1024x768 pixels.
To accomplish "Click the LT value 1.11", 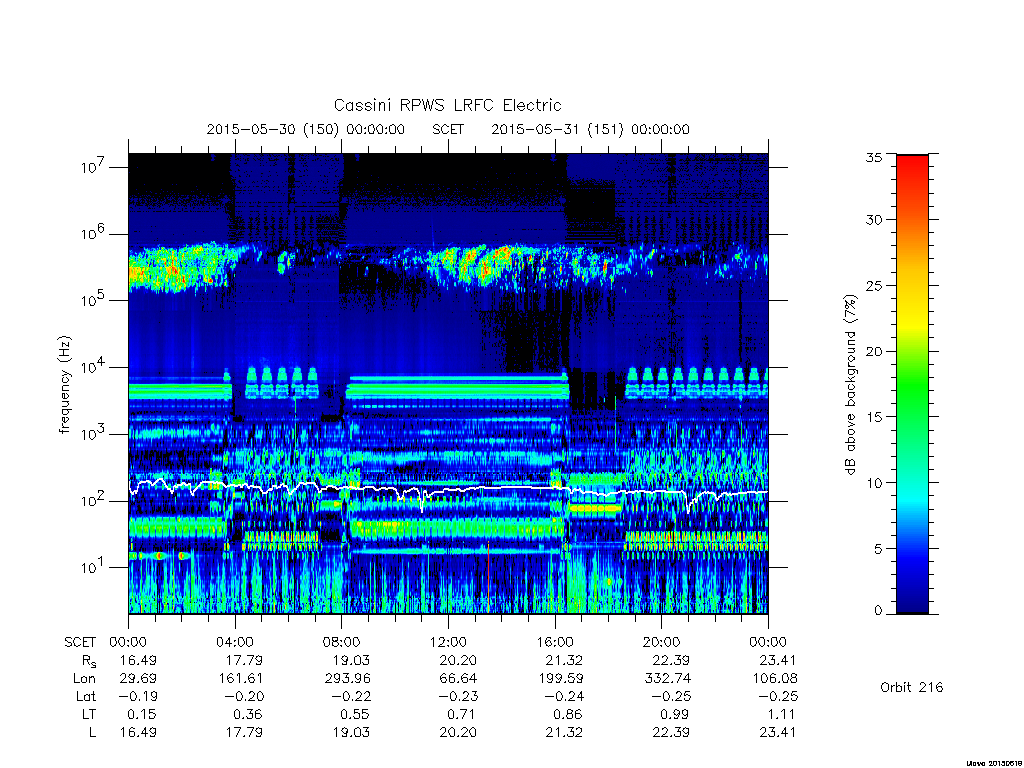I will pos(782,714).
